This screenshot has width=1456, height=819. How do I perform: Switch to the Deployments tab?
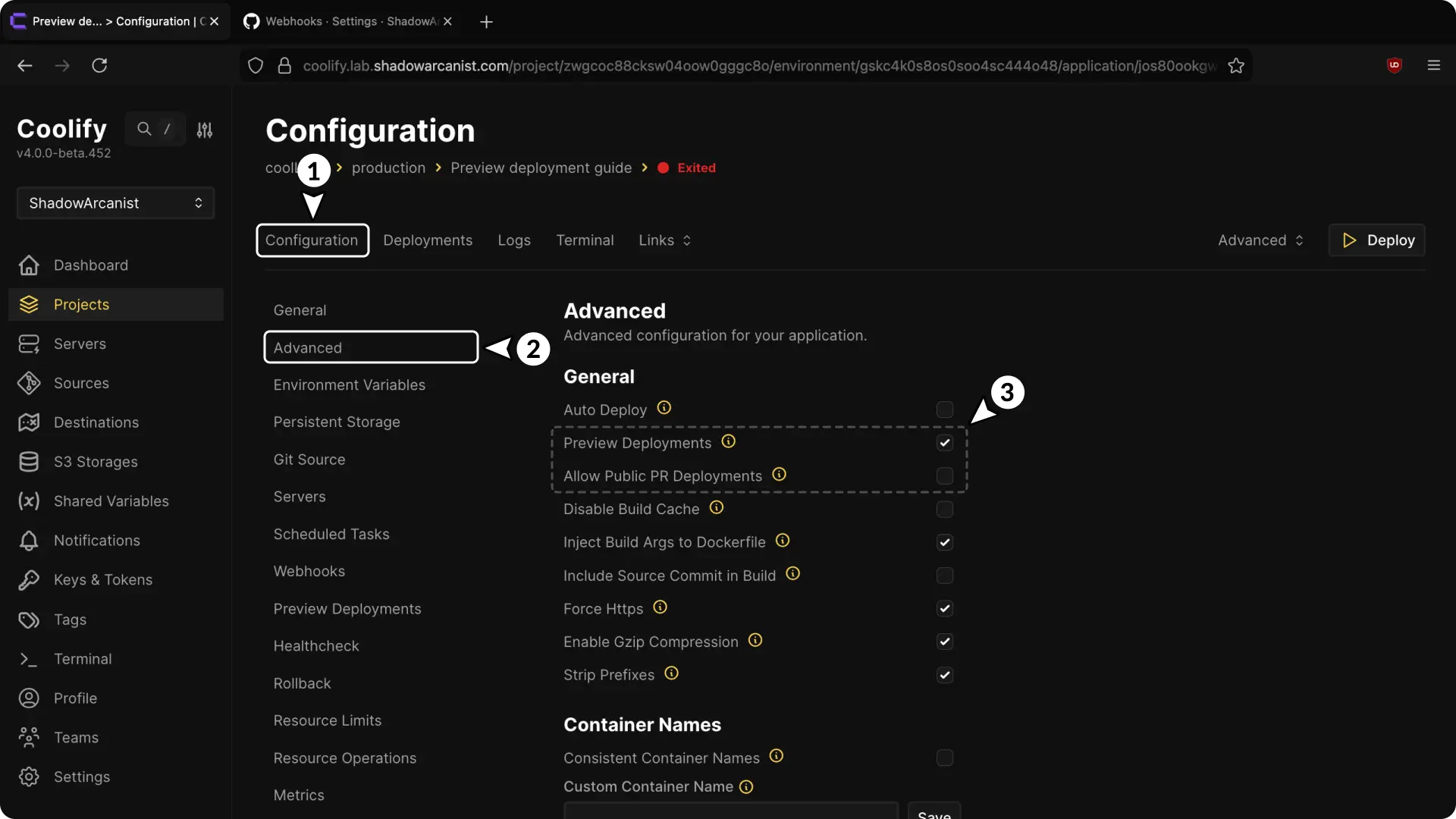tap(428, 240)
